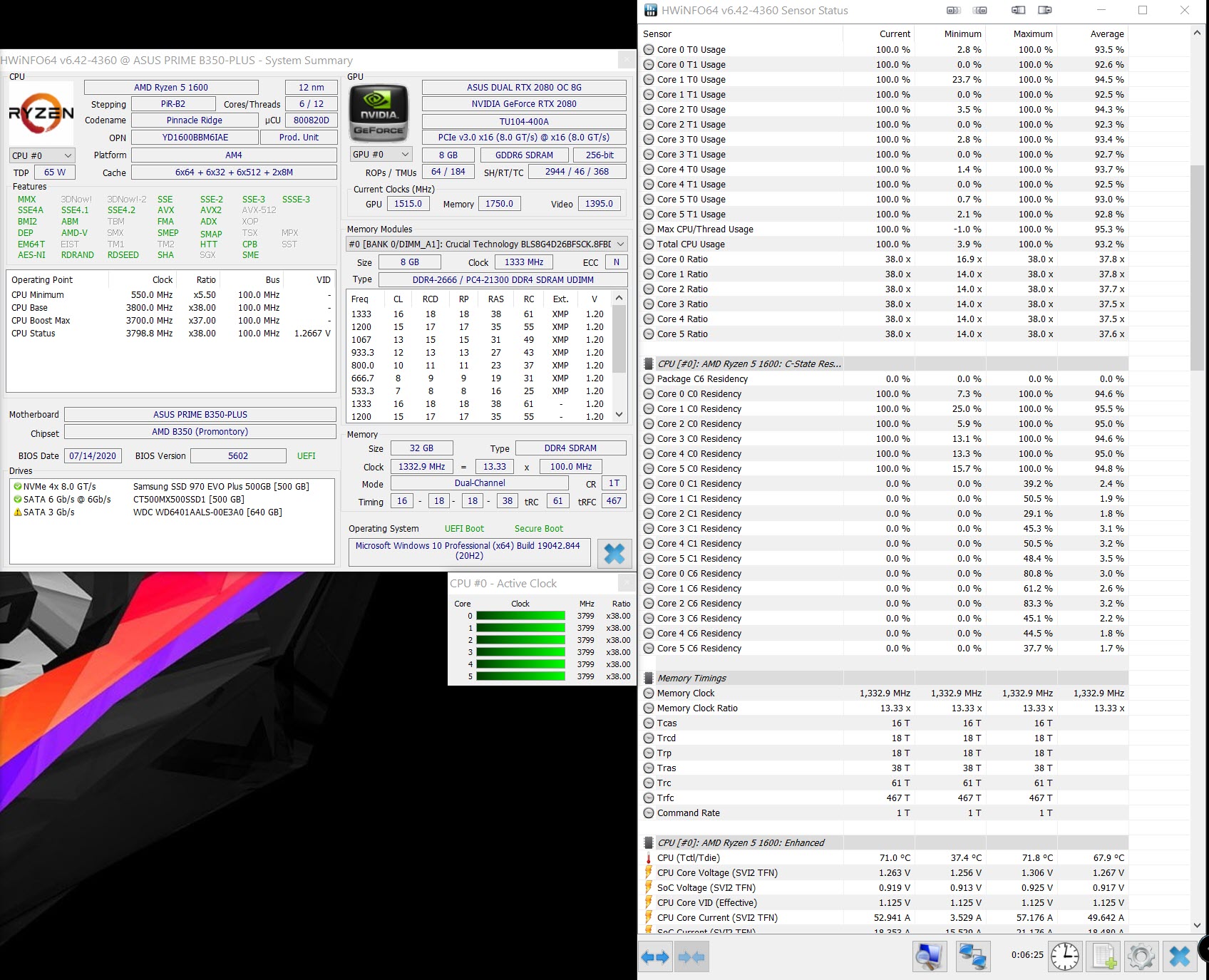Select the Core 3 Ratio sensor row
Screen dimensions: 1209x980
click(x=884, y=304)
